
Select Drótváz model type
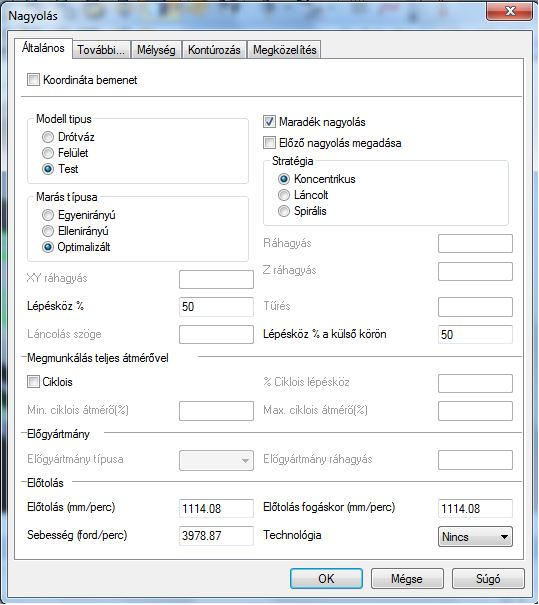point(48,137)
